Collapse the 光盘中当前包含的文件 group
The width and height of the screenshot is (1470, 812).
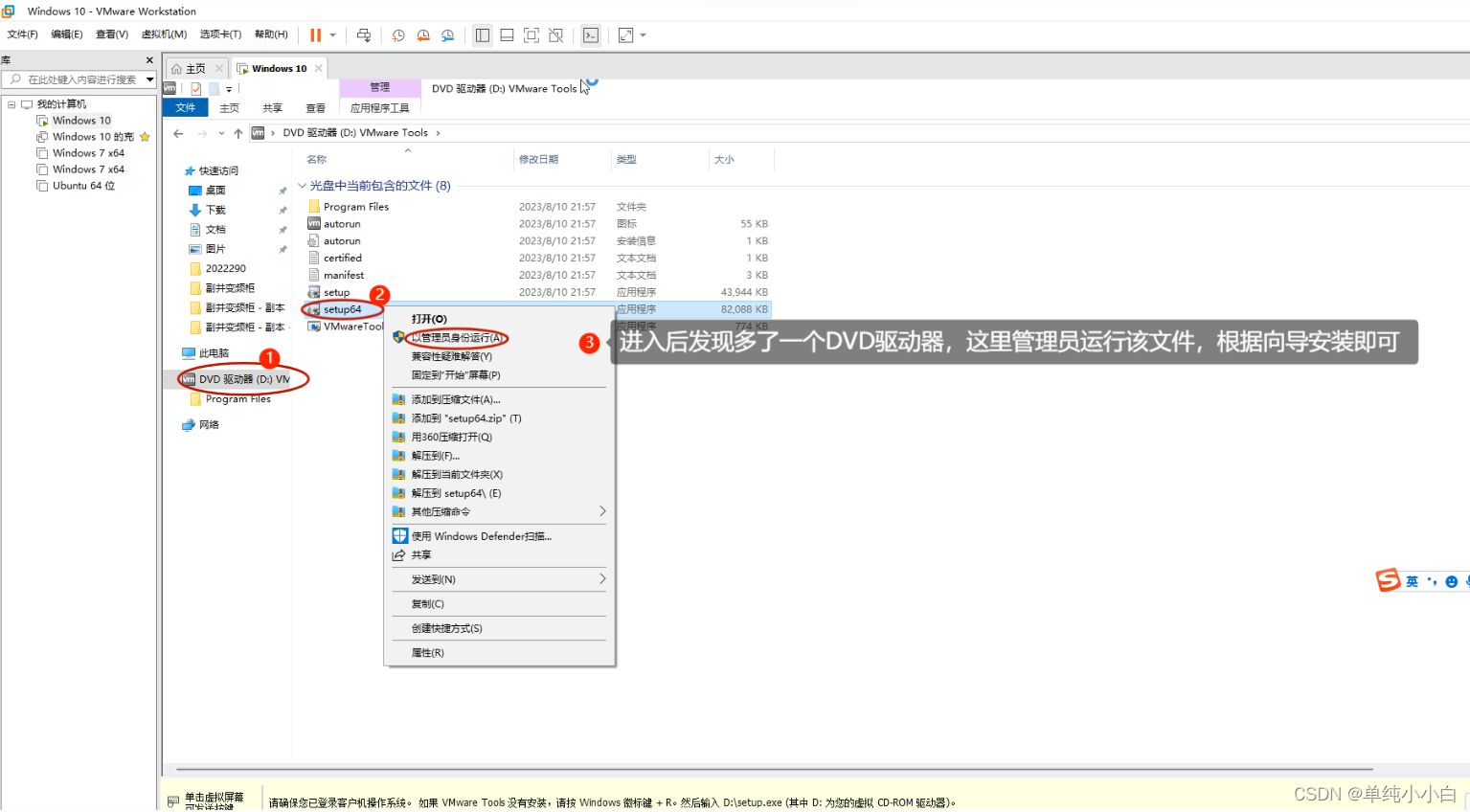[x=303, y=186]
